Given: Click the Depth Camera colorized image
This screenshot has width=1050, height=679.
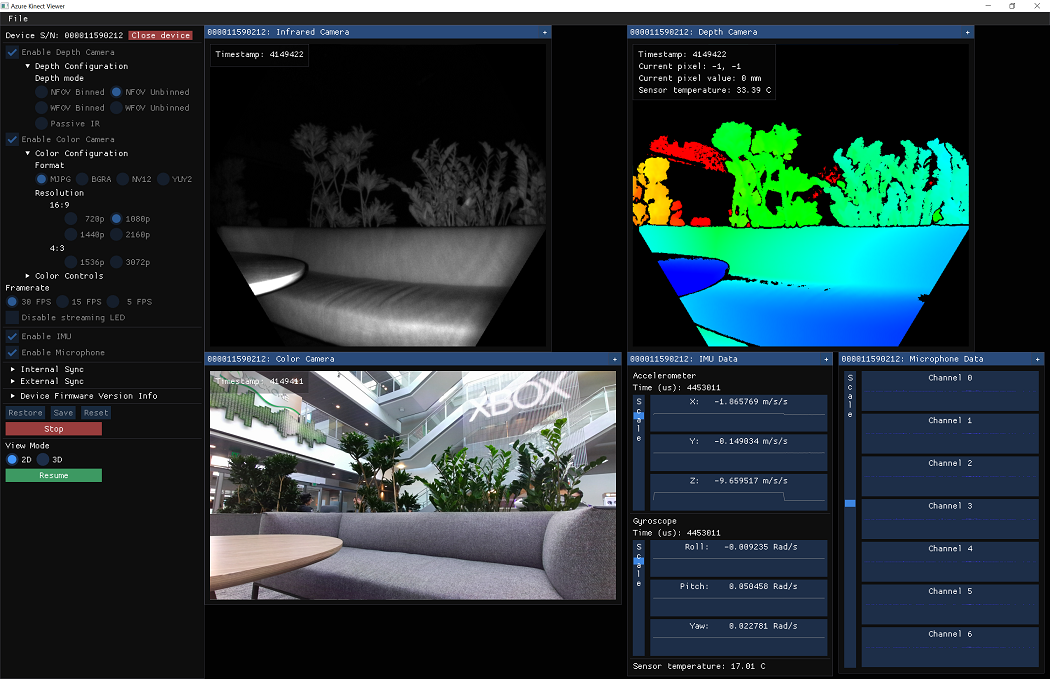Looking at the screenshot, I should coord(800,196).
